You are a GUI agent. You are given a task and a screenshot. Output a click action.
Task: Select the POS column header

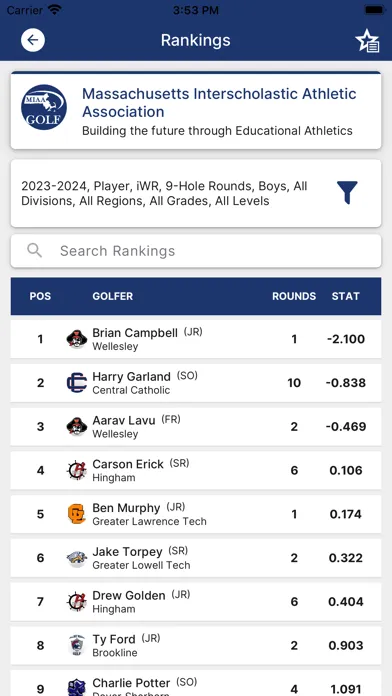click(x=40, y=296)
